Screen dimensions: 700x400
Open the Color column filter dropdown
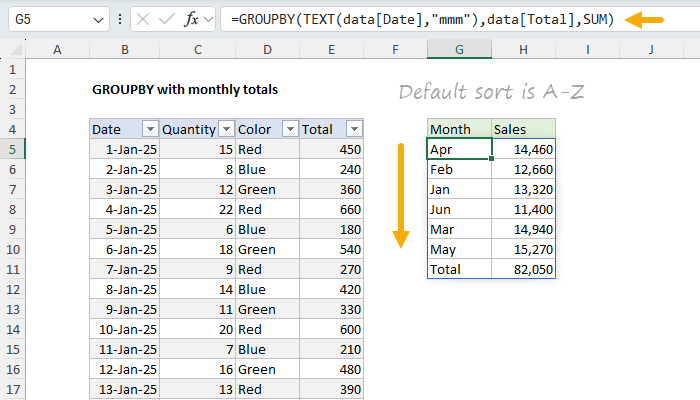(290, 129)
